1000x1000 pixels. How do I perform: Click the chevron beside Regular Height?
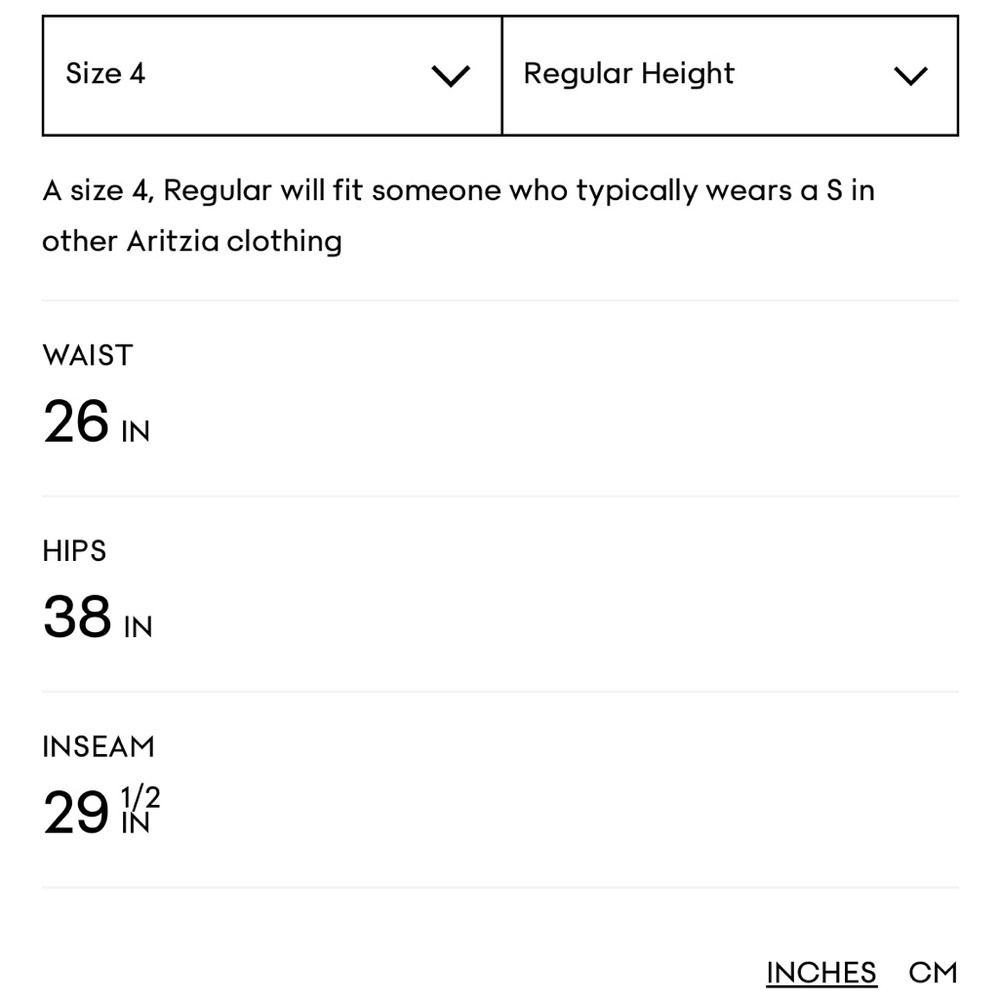click(x=910, y=75)
